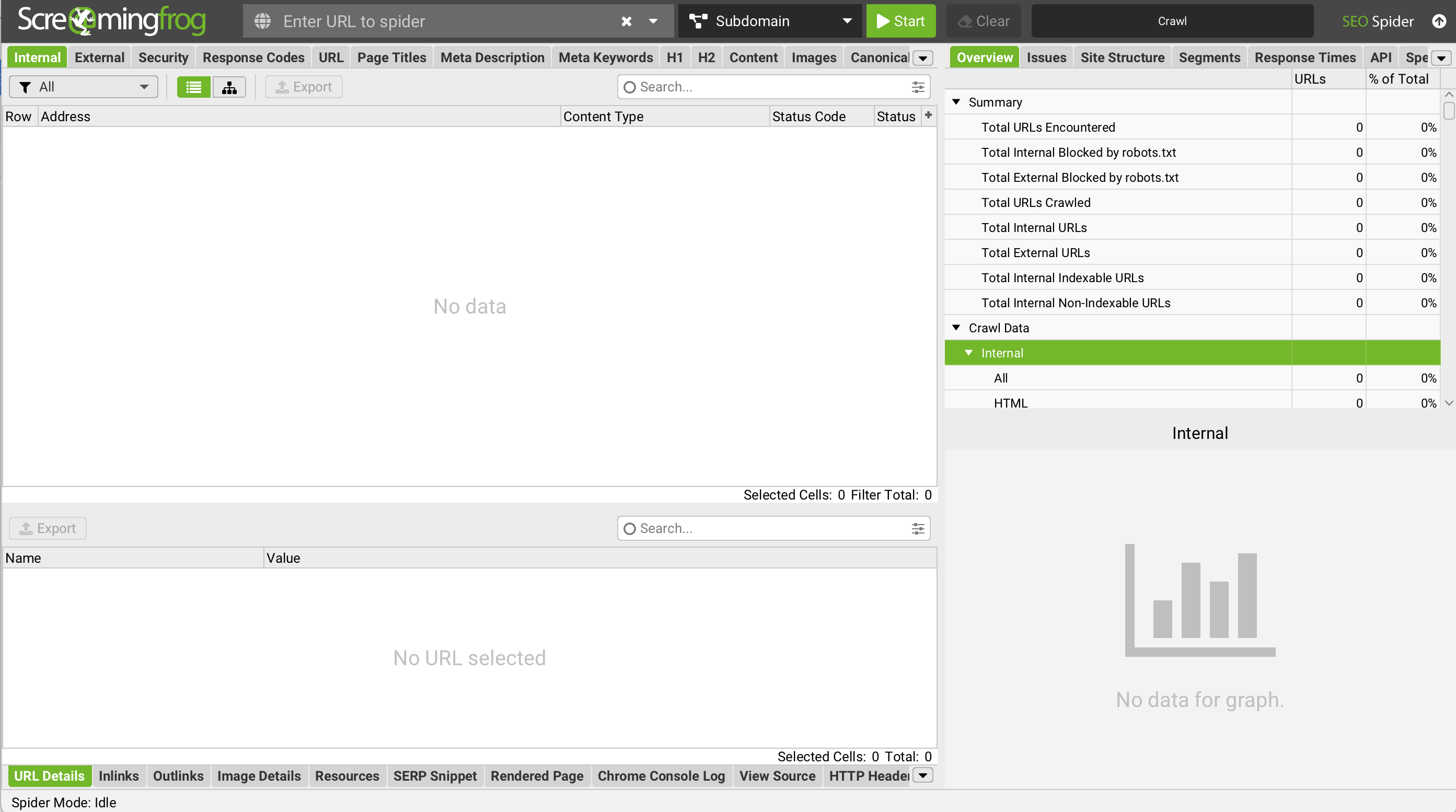Click the top Export button
The height and width of the screenshot is (812, 1456).
click(x=304, y=87)
